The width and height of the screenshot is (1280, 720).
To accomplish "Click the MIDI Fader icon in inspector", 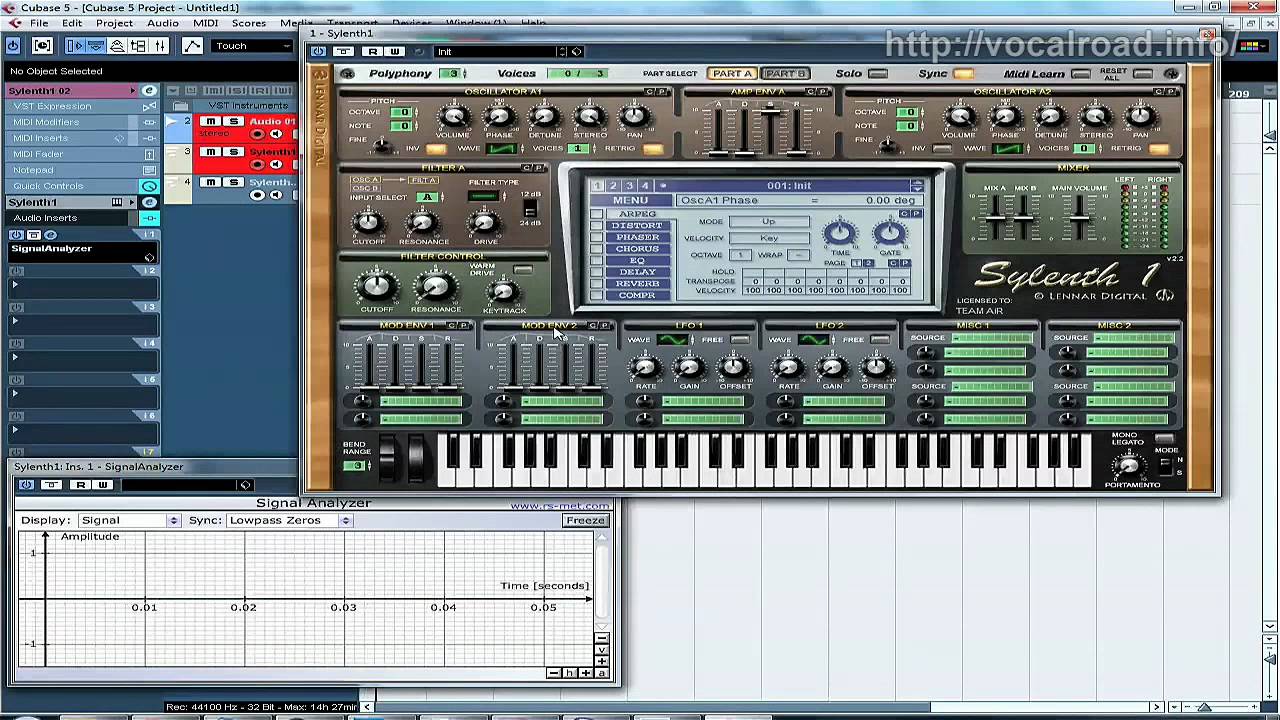I will [149, 154].
